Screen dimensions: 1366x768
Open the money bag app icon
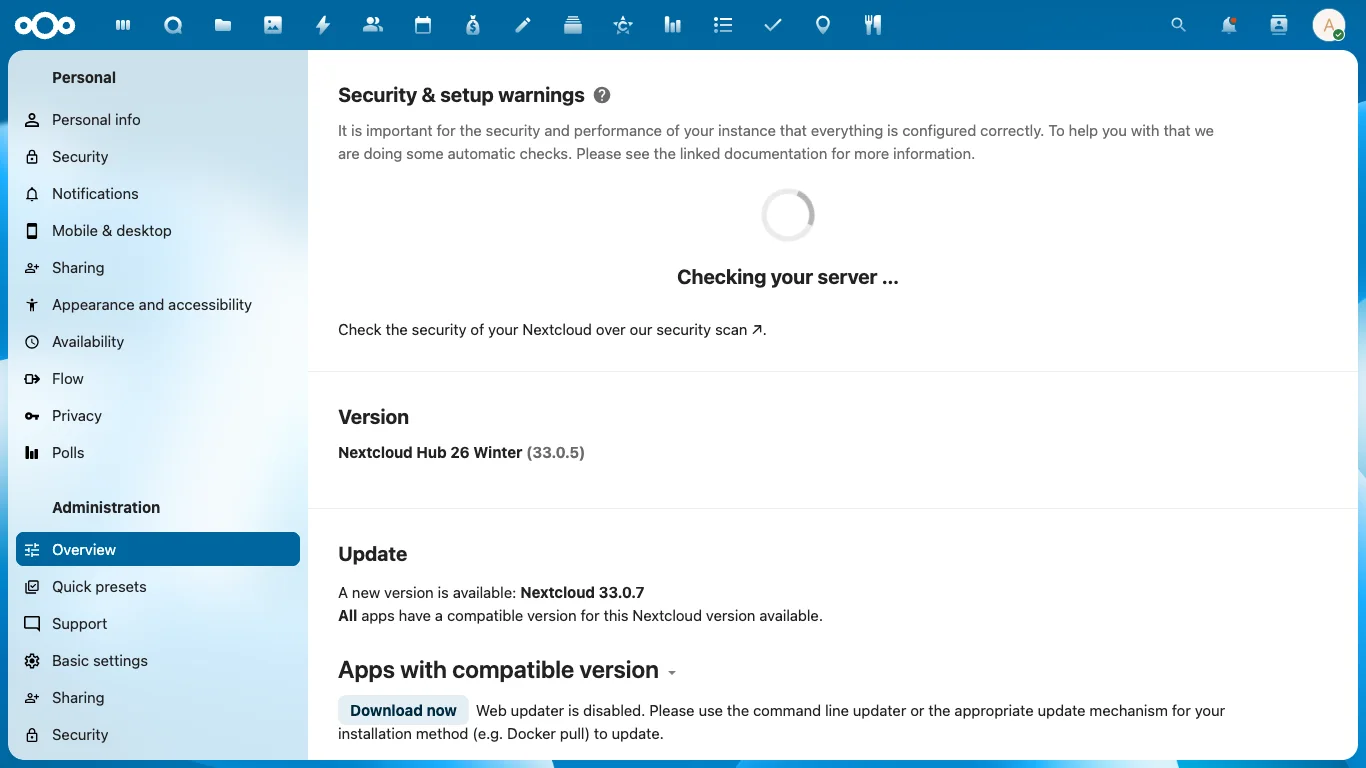[473, 25]
